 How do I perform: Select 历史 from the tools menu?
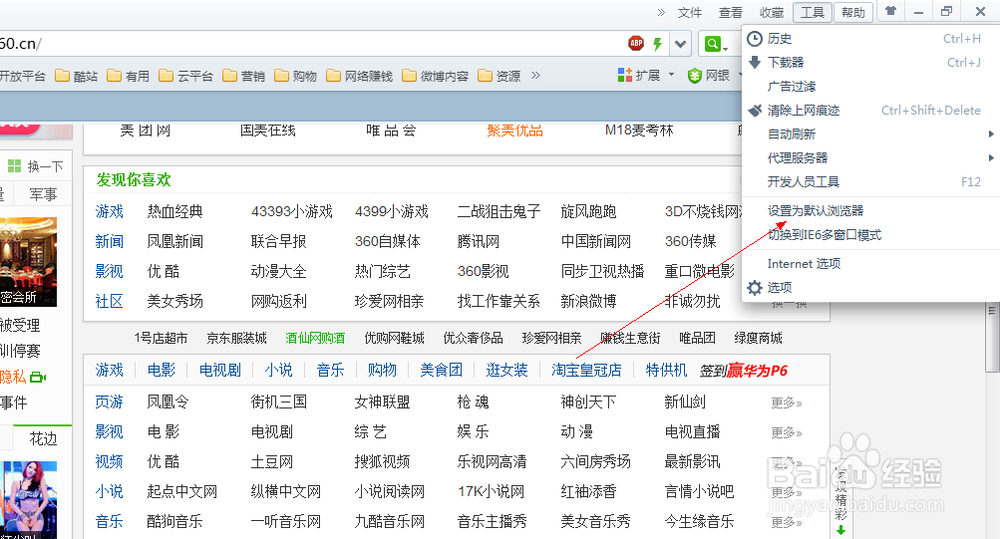point(871,39)
